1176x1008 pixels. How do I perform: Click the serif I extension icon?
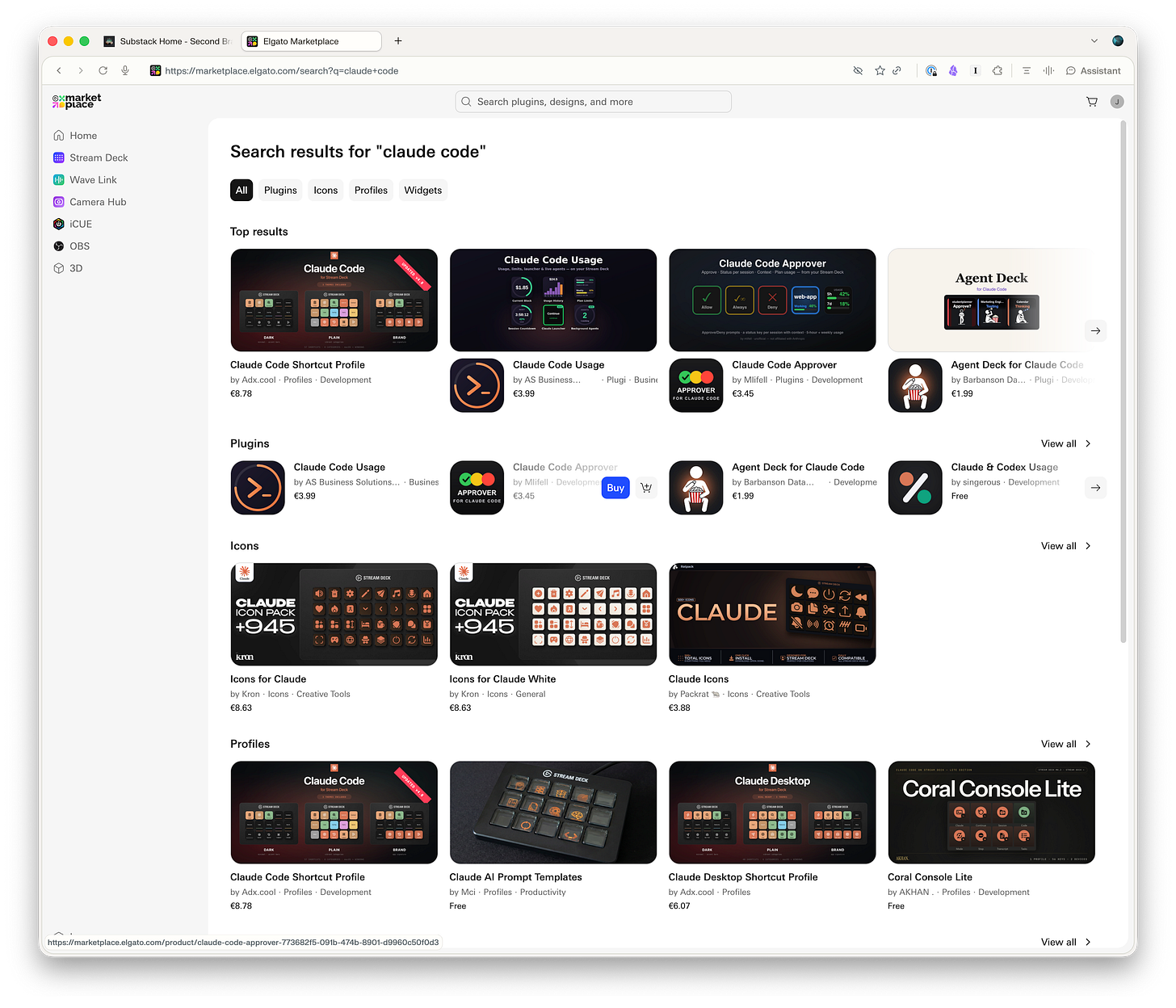pyautogui.click(x=976, y=71)
